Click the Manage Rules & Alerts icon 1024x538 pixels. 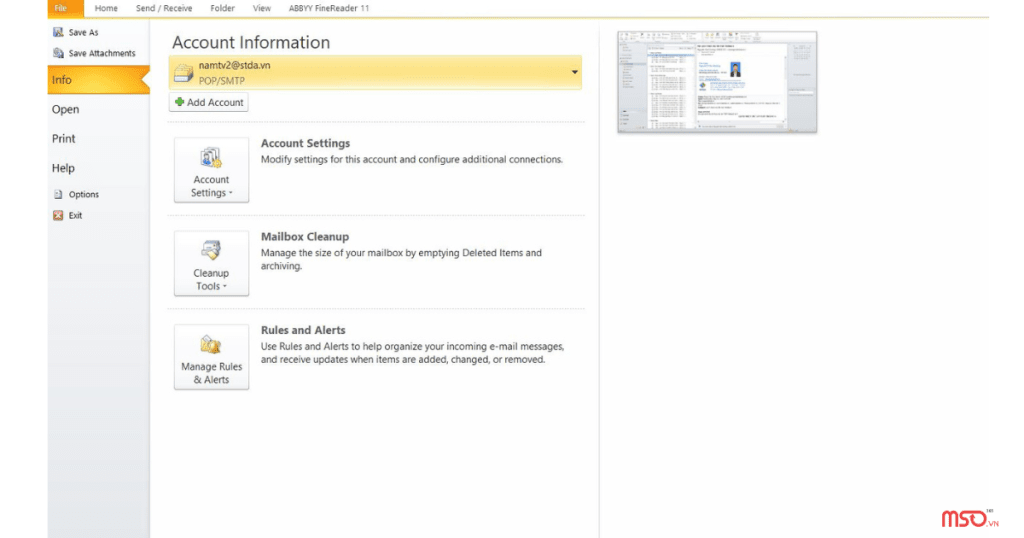click(x=210, y=345)
